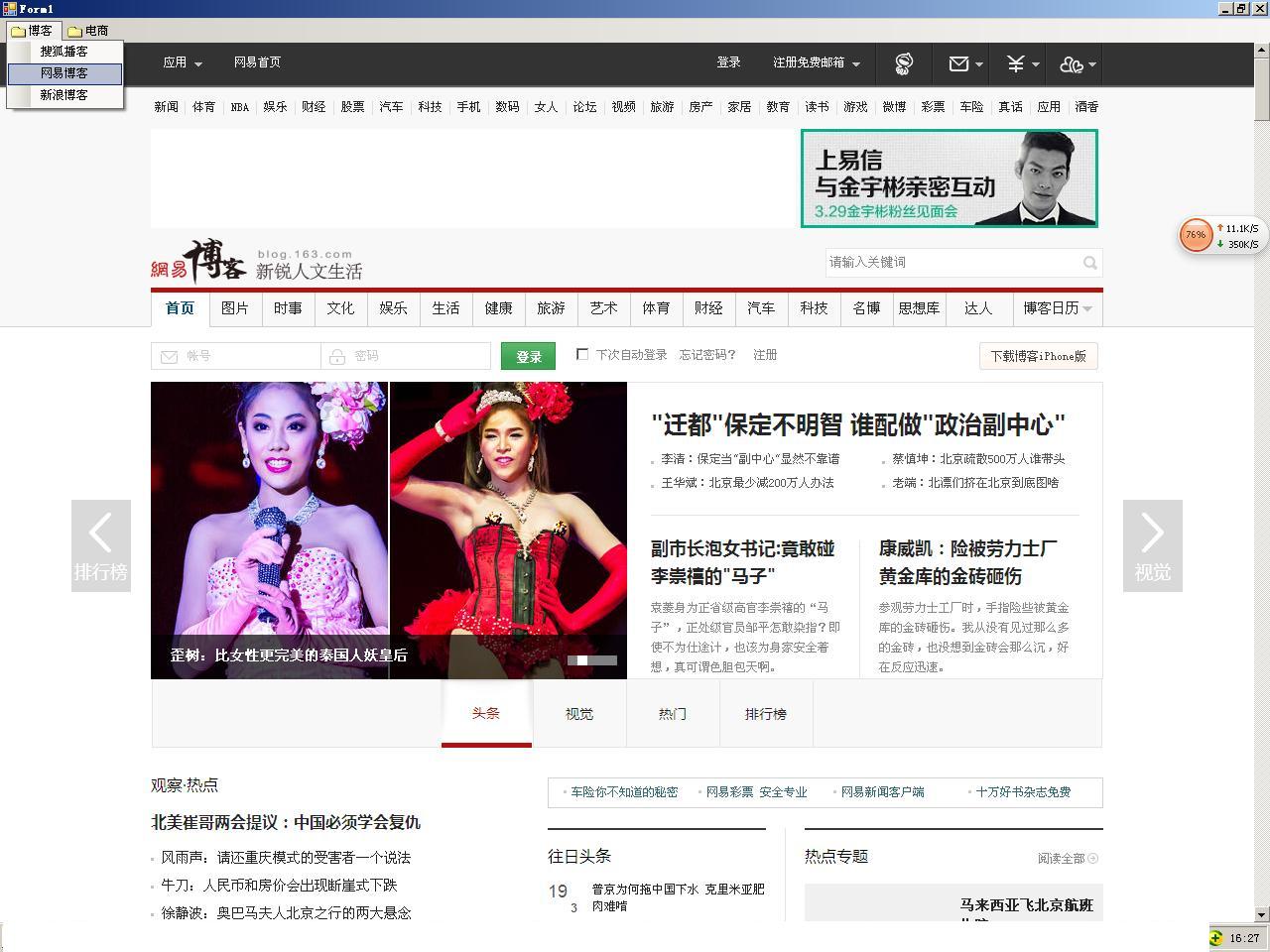Screen dimensions: 1270x952
Task: Select the 旅游 navigation tab
Action: click(551, 308)
